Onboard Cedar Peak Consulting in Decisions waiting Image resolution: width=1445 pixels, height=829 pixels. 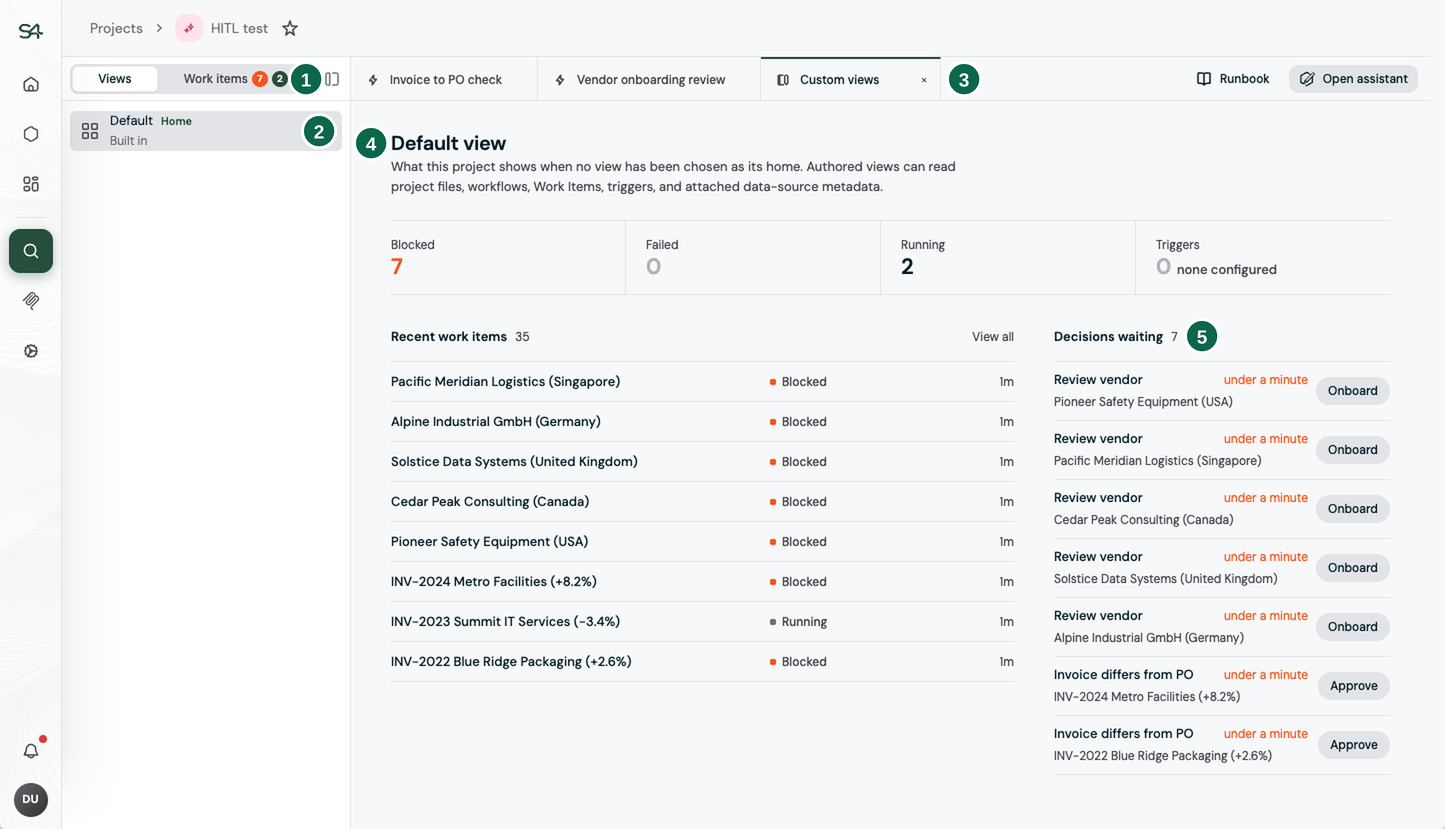click(x=1353, y=509)
